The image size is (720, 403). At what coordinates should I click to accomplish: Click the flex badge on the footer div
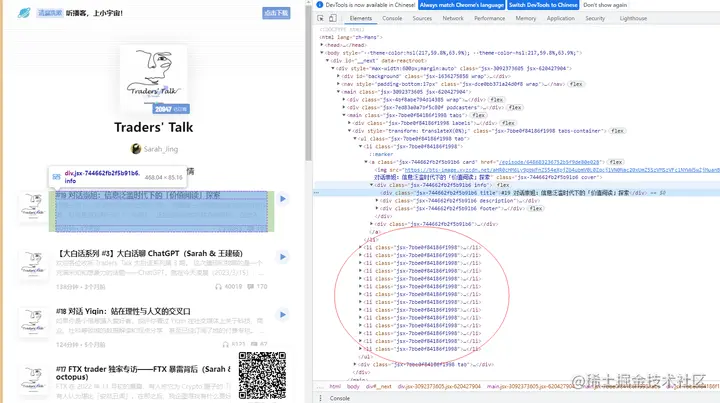click(x=536, y=208)
